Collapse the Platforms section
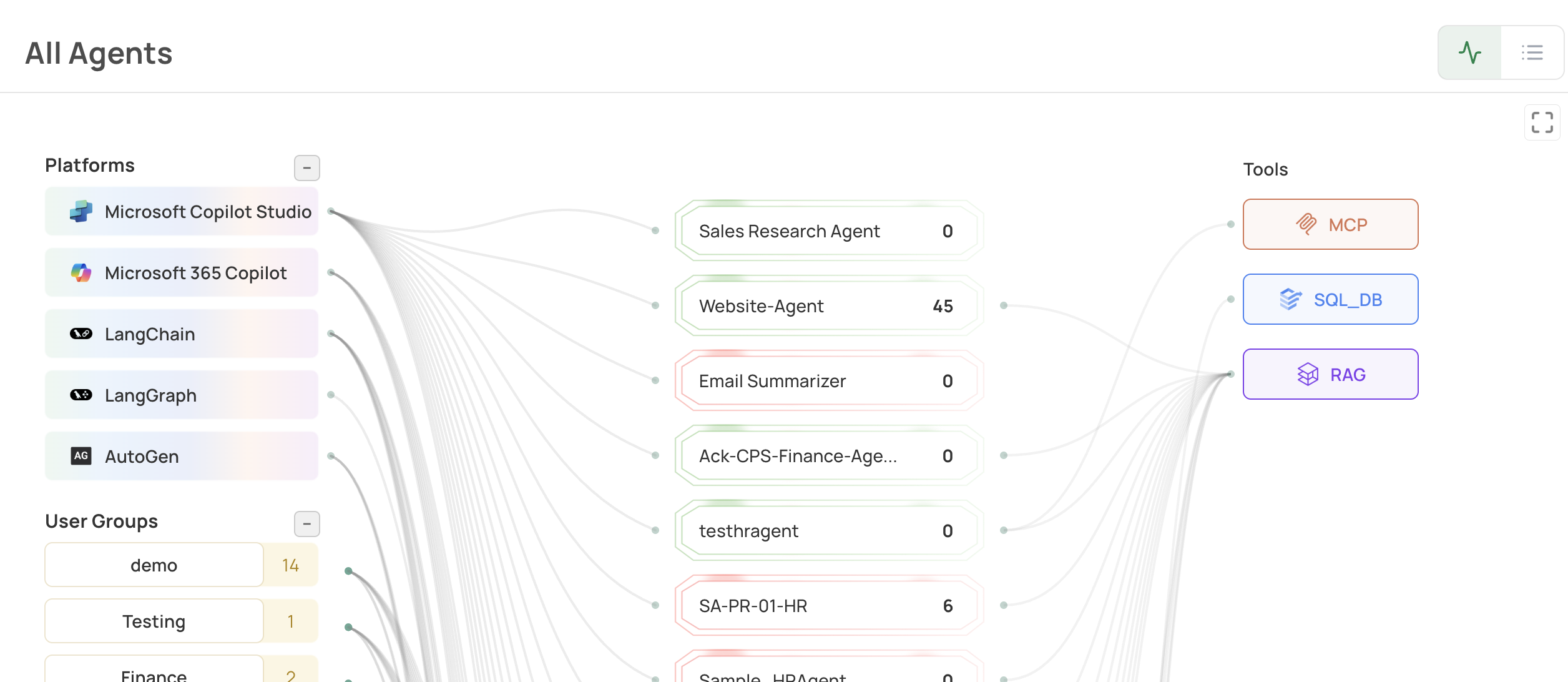 point(307,168)
